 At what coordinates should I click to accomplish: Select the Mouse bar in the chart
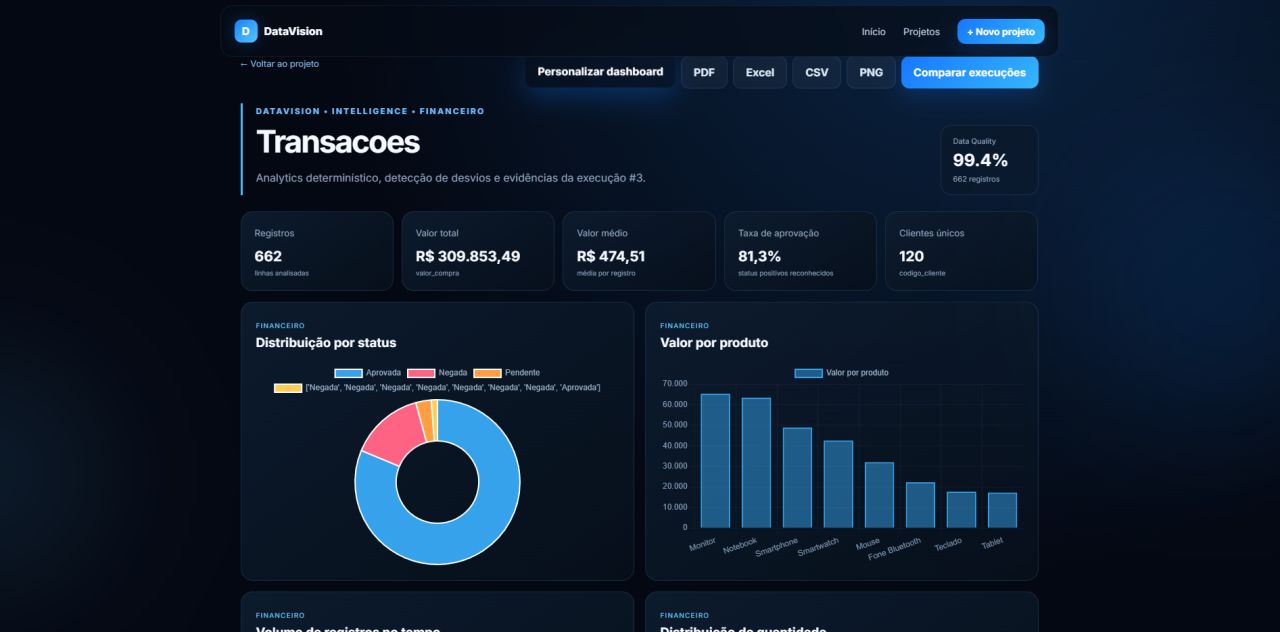tap(879, 494)
